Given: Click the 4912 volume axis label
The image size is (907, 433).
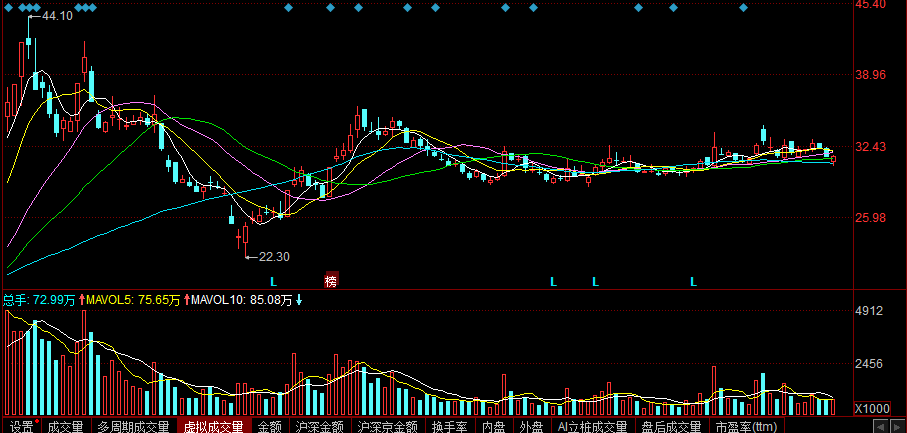Looking at the screenshot, I should (871, 311).
